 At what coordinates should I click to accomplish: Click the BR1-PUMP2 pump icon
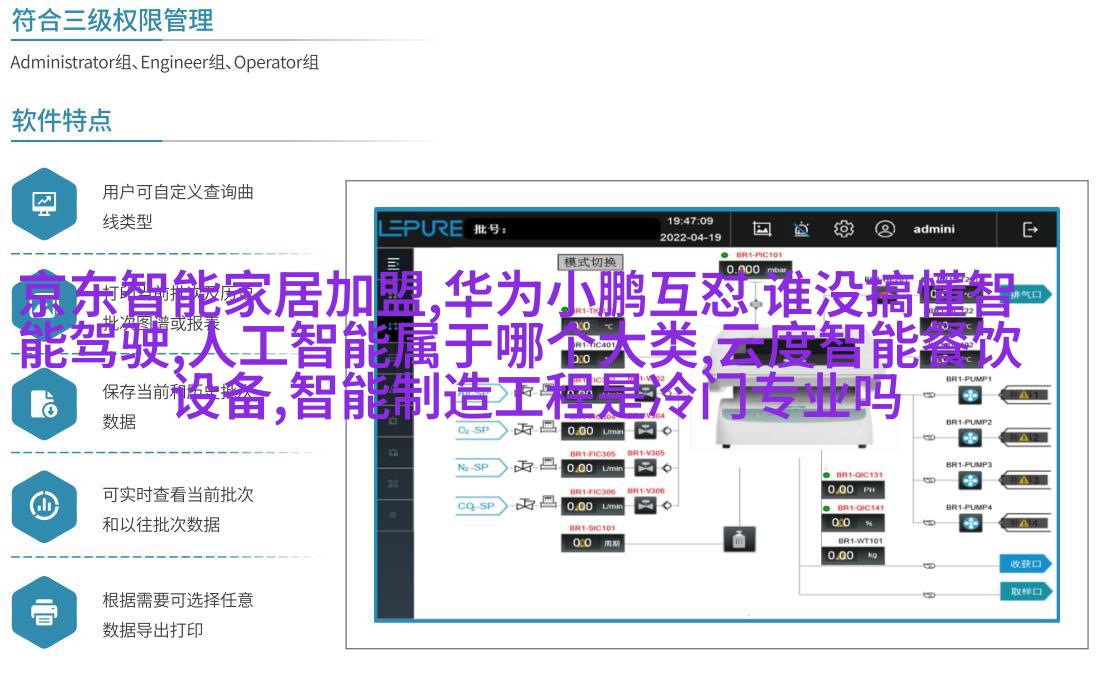coord(971,438)
